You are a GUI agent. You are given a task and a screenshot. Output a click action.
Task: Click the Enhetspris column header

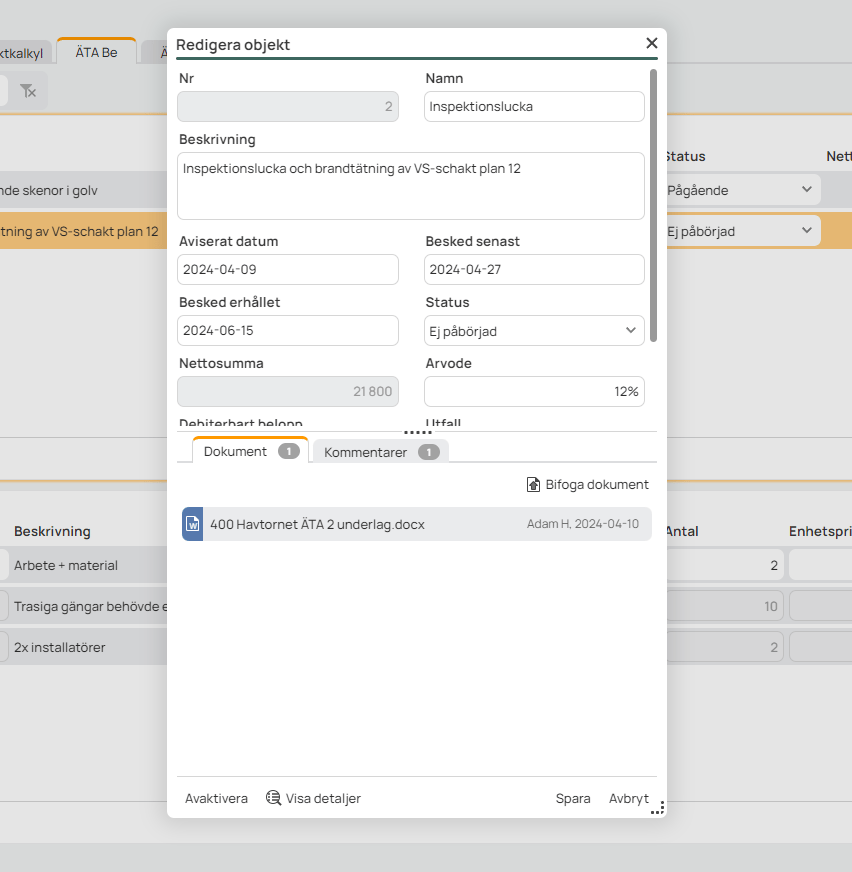[820, 531]
